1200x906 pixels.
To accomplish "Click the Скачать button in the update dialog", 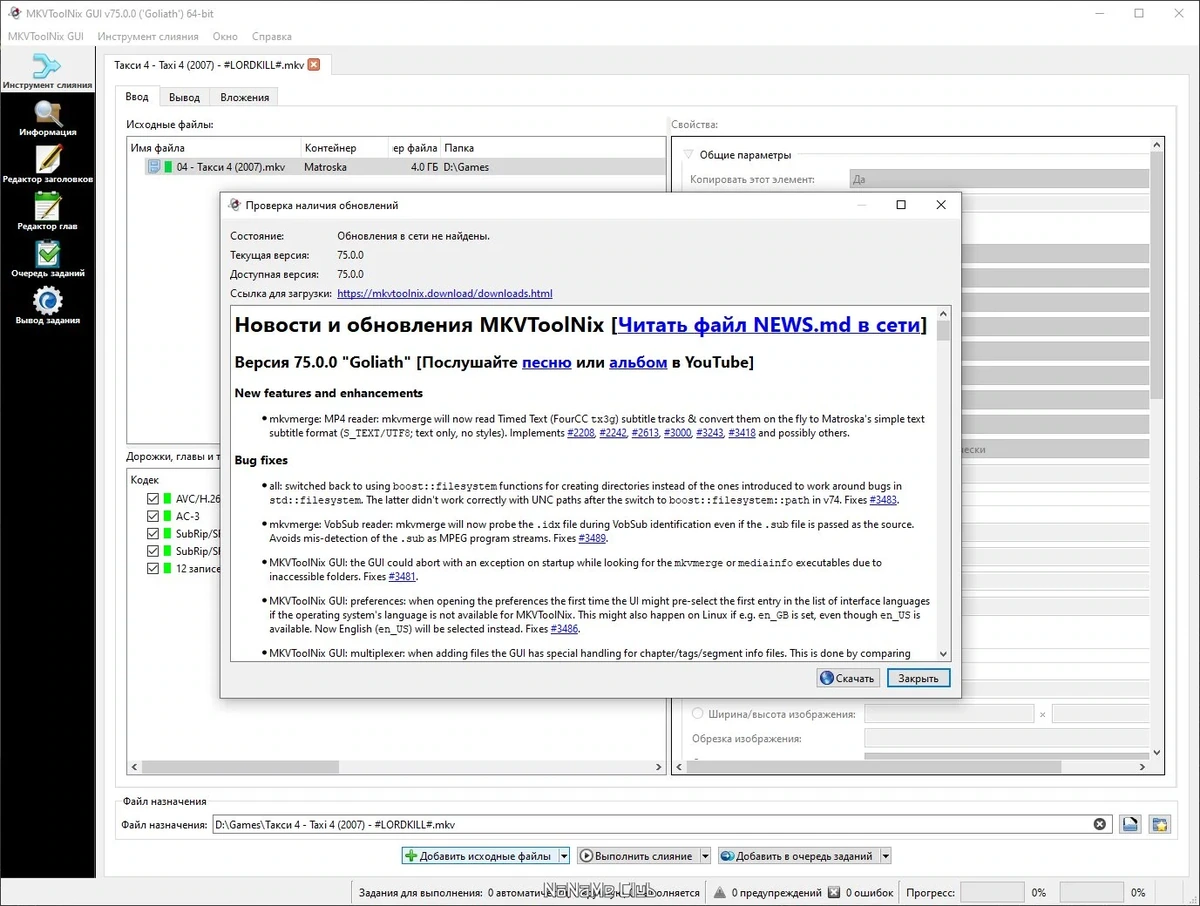I will click(848, 678).
